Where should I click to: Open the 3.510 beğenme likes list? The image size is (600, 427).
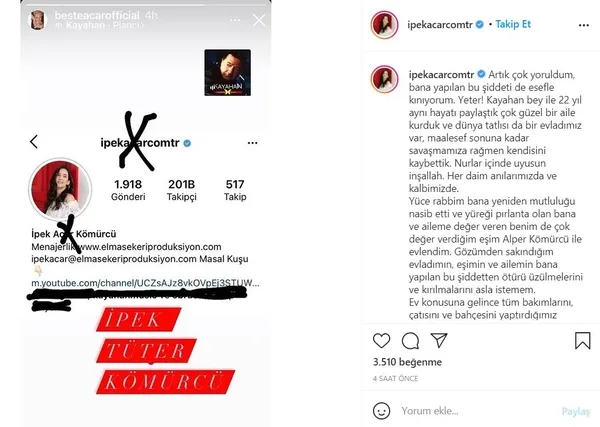tap(407, 362)
